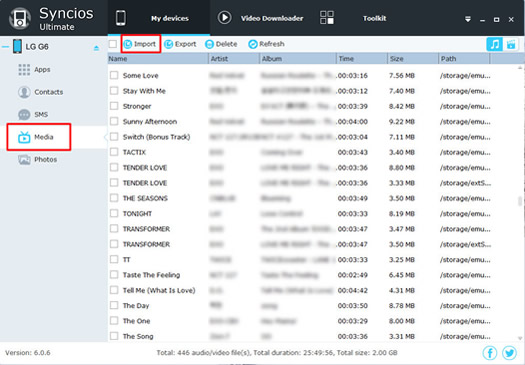Screen dimensions: 525x365
Task: Click the Contacts person icon
Action: point(24,92)
